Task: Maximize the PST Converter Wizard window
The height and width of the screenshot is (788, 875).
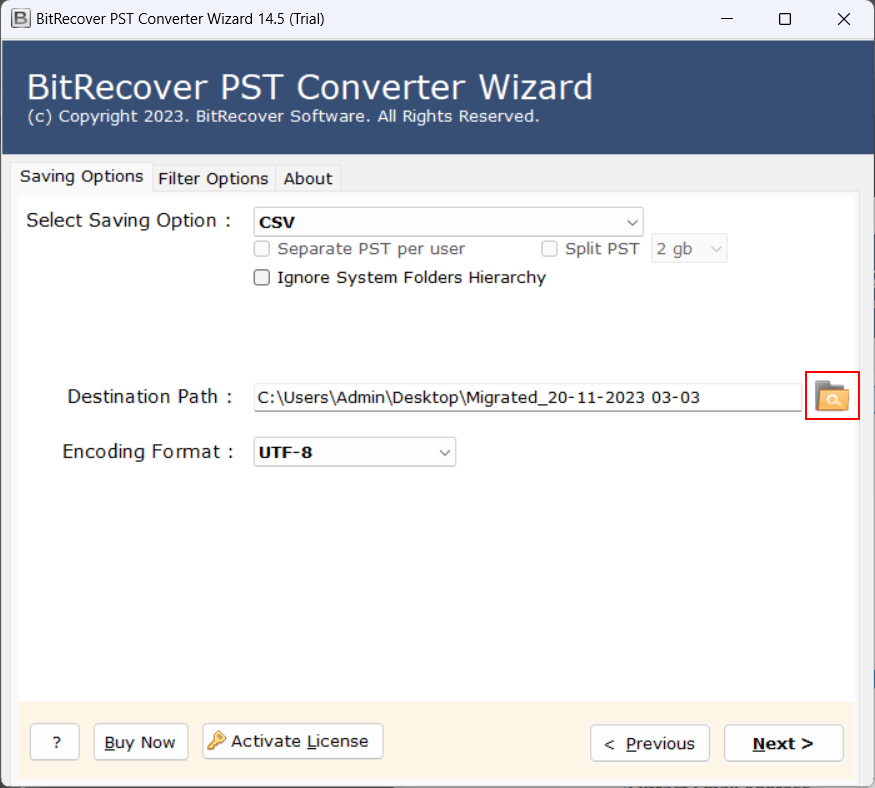Action: 785,18
